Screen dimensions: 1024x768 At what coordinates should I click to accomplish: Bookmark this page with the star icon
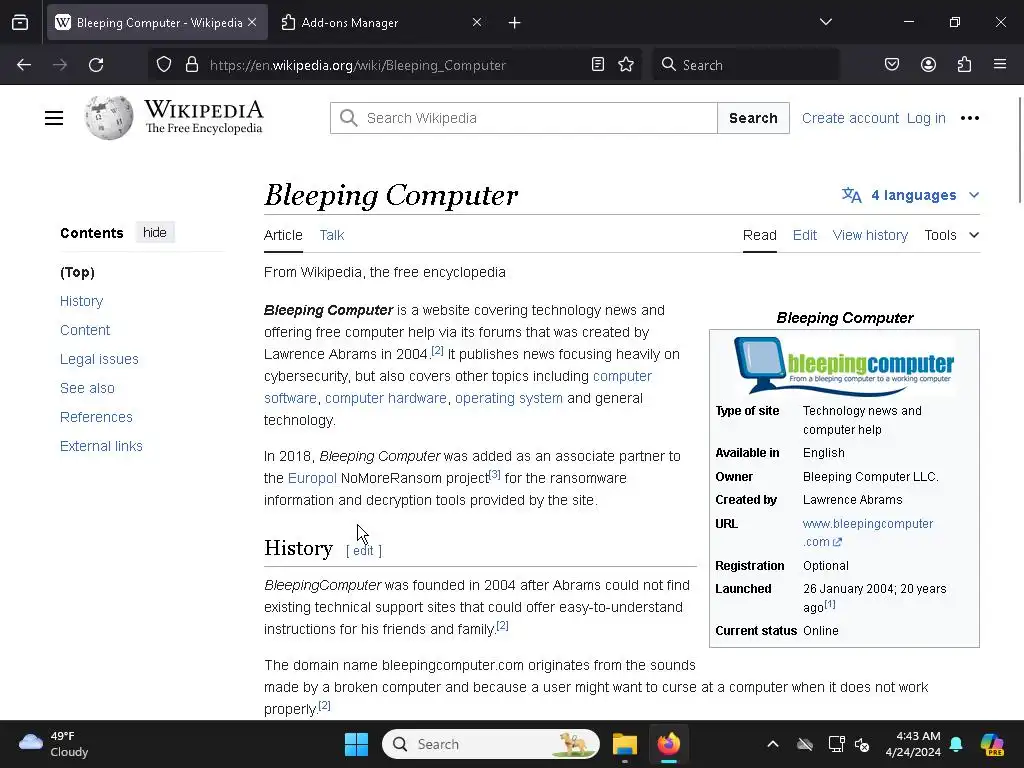tap(626, 64)
